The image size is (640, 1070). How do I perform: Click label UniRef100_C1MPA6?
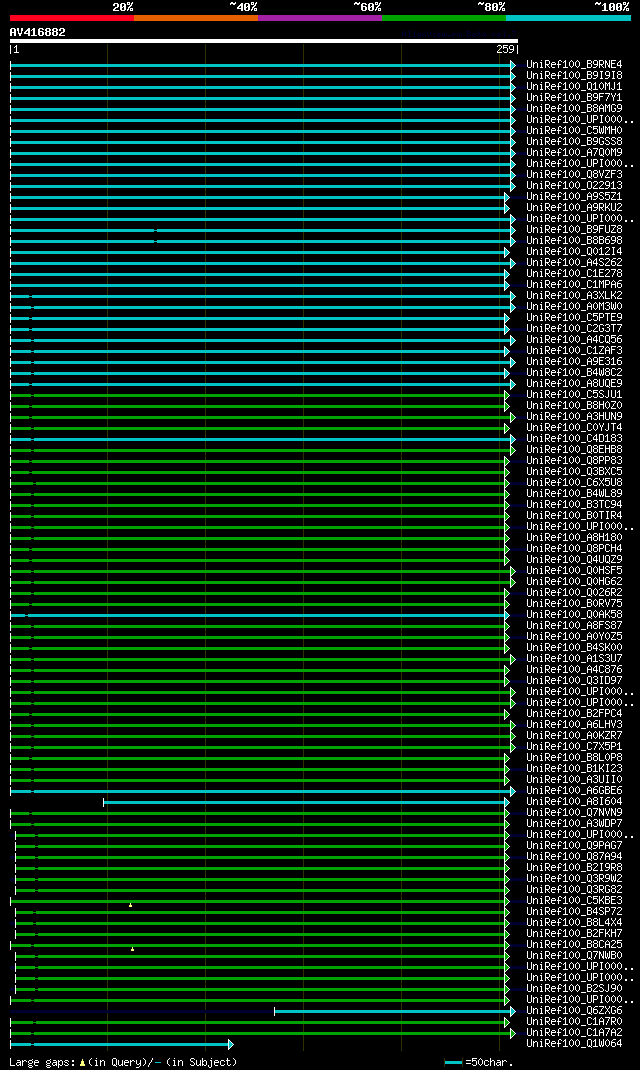click(574, 285)
